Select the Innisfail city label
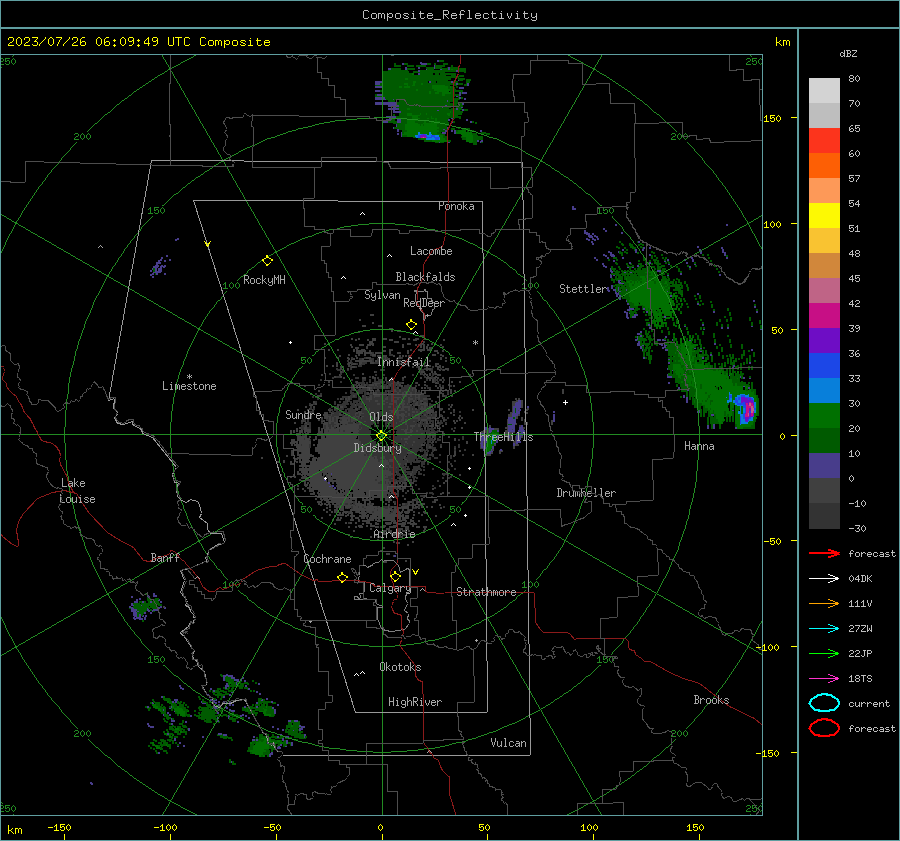 coord(404,362)
